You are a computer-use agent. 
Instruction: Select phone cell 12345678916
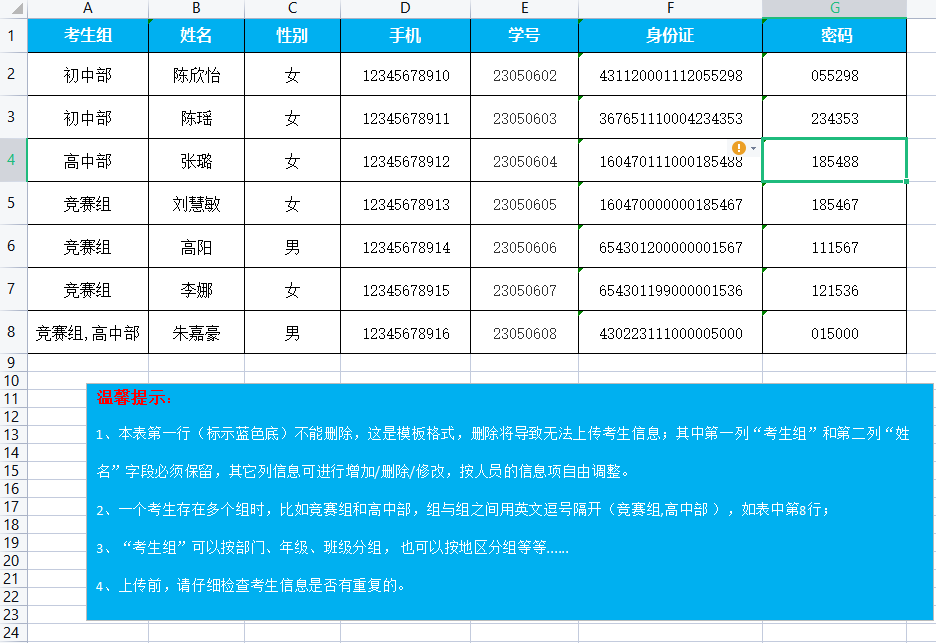pyautogui.click(x=405, y=333)
